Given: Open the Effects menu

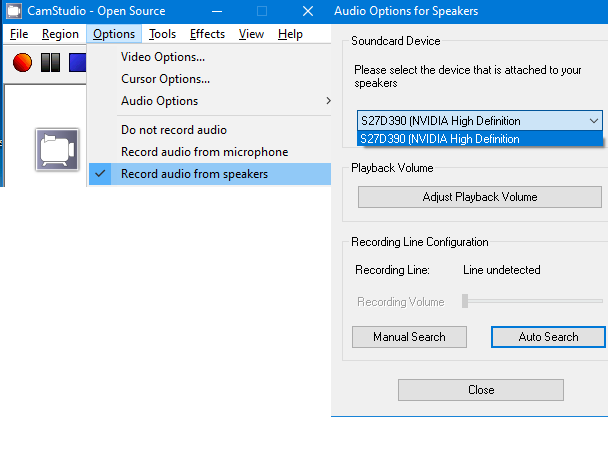Looking at the screenshot, I should pos(207,34).
